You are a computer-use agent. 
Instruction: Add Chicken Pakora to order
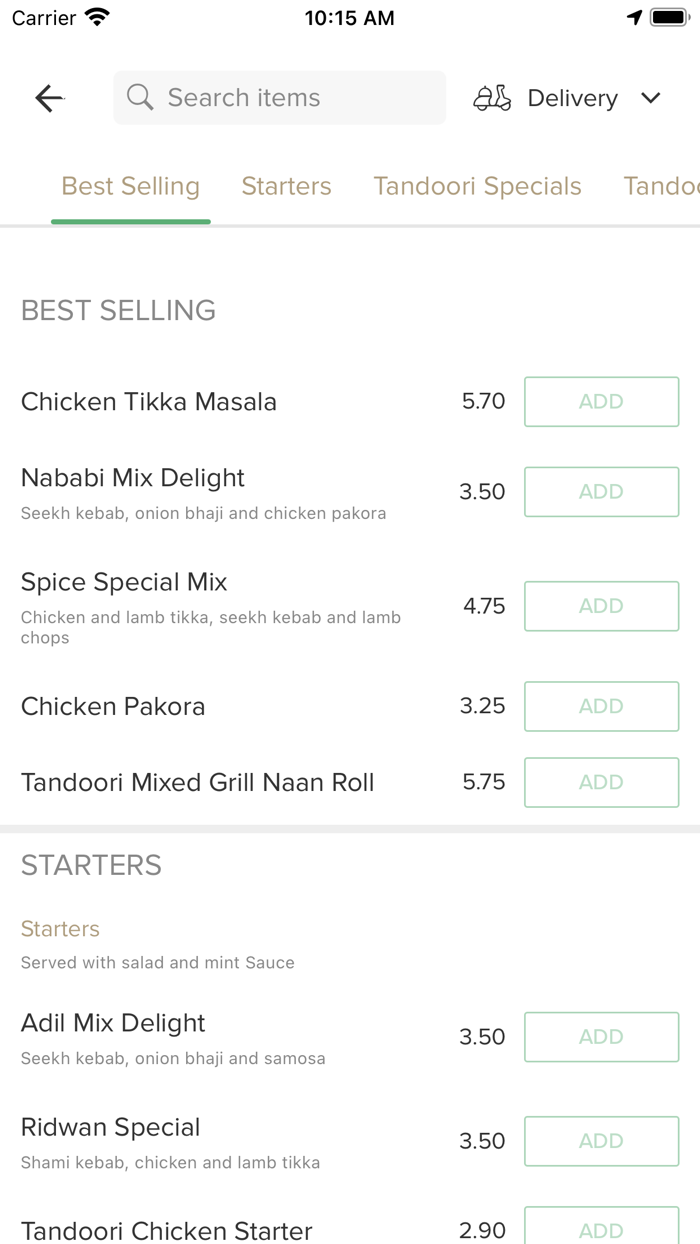[601, 706]
